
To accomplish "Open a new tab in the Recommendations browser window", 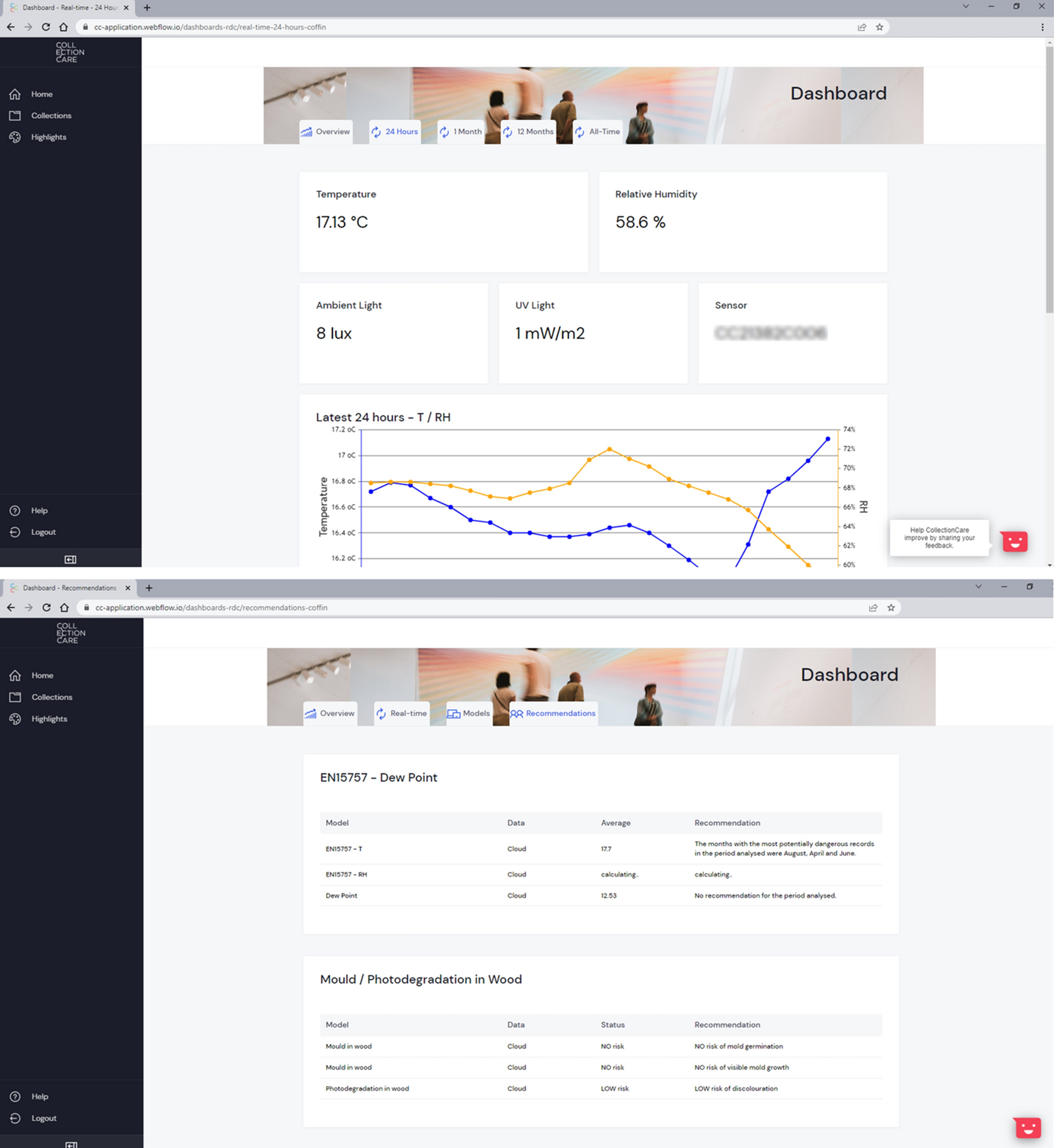I will (149, 588).
